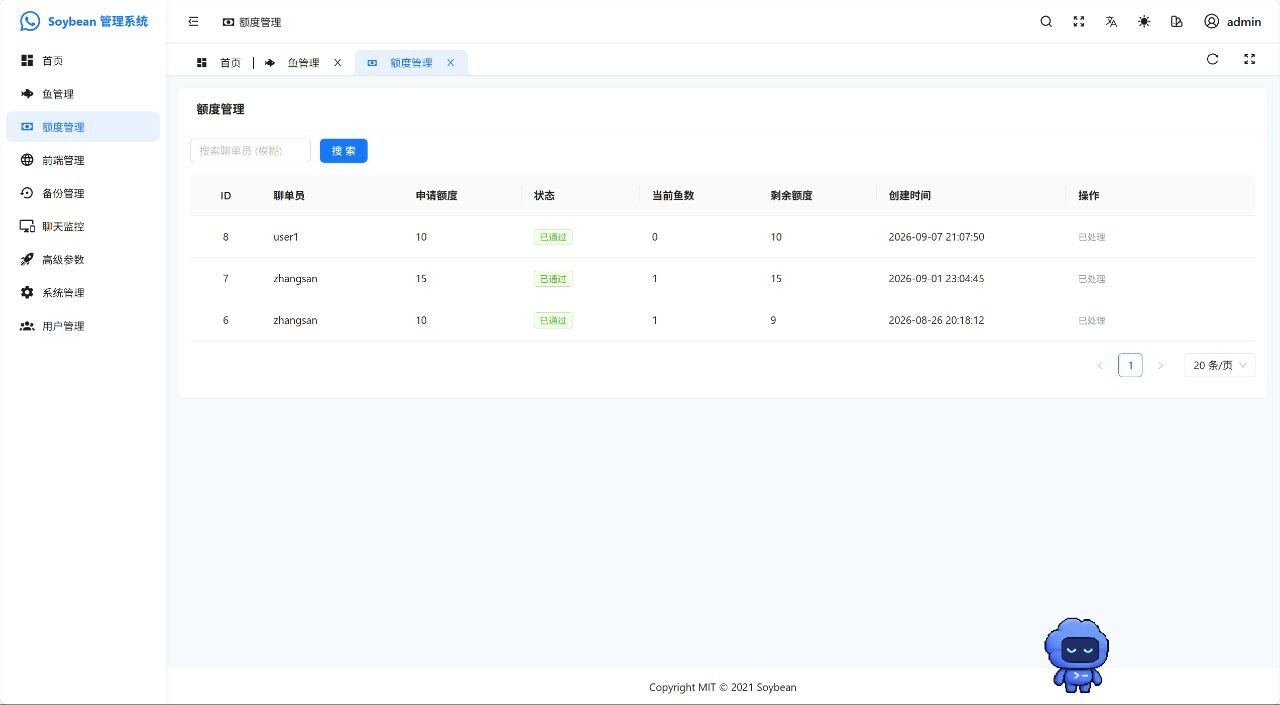Viewport: 1280px width, 705px height.
Task: Open theme configuration icon
Action: tap(1177, 21)
